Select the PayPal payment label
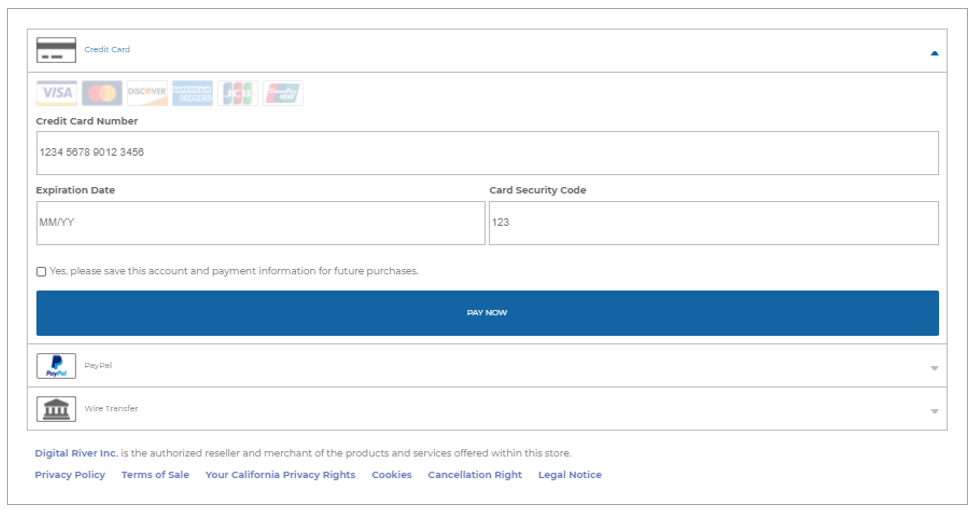This screenshot has width=977, height=512. (x=98, y=366)
